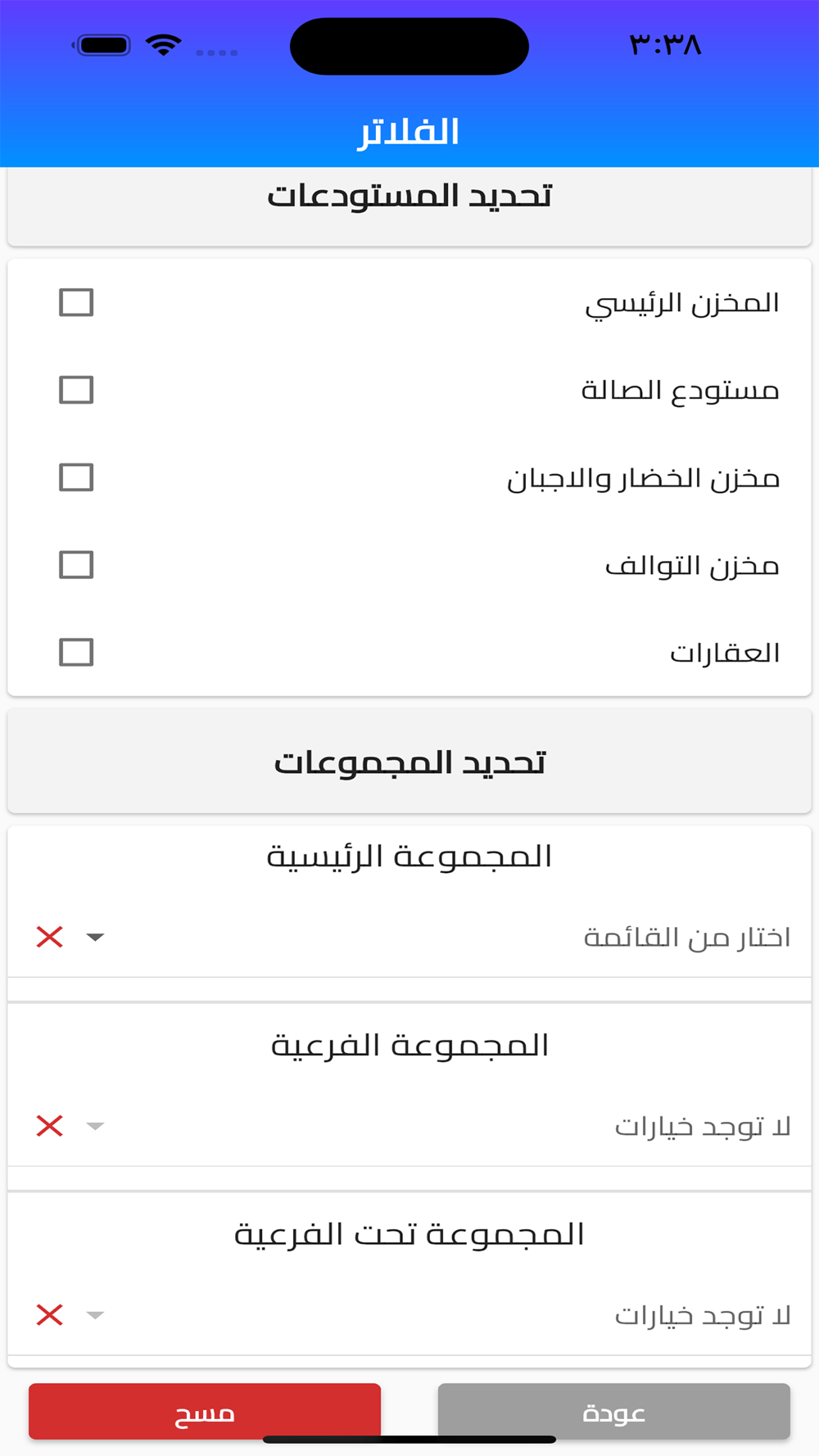Tick the مخزن الخضار والاجبان checkbox
Image resolution: width=819 pixels, height=1456 pixels.
click(x=76, y=477)
